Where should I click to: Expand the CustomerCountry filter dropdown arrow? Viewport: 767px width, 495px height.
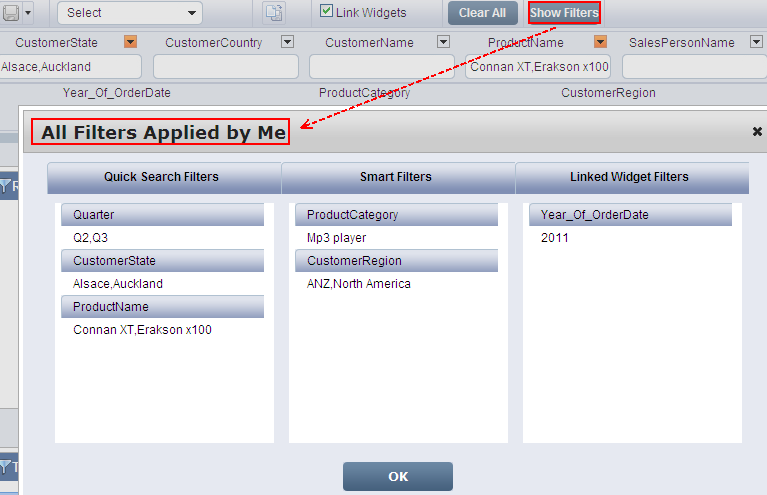click(x=287, y=42)
